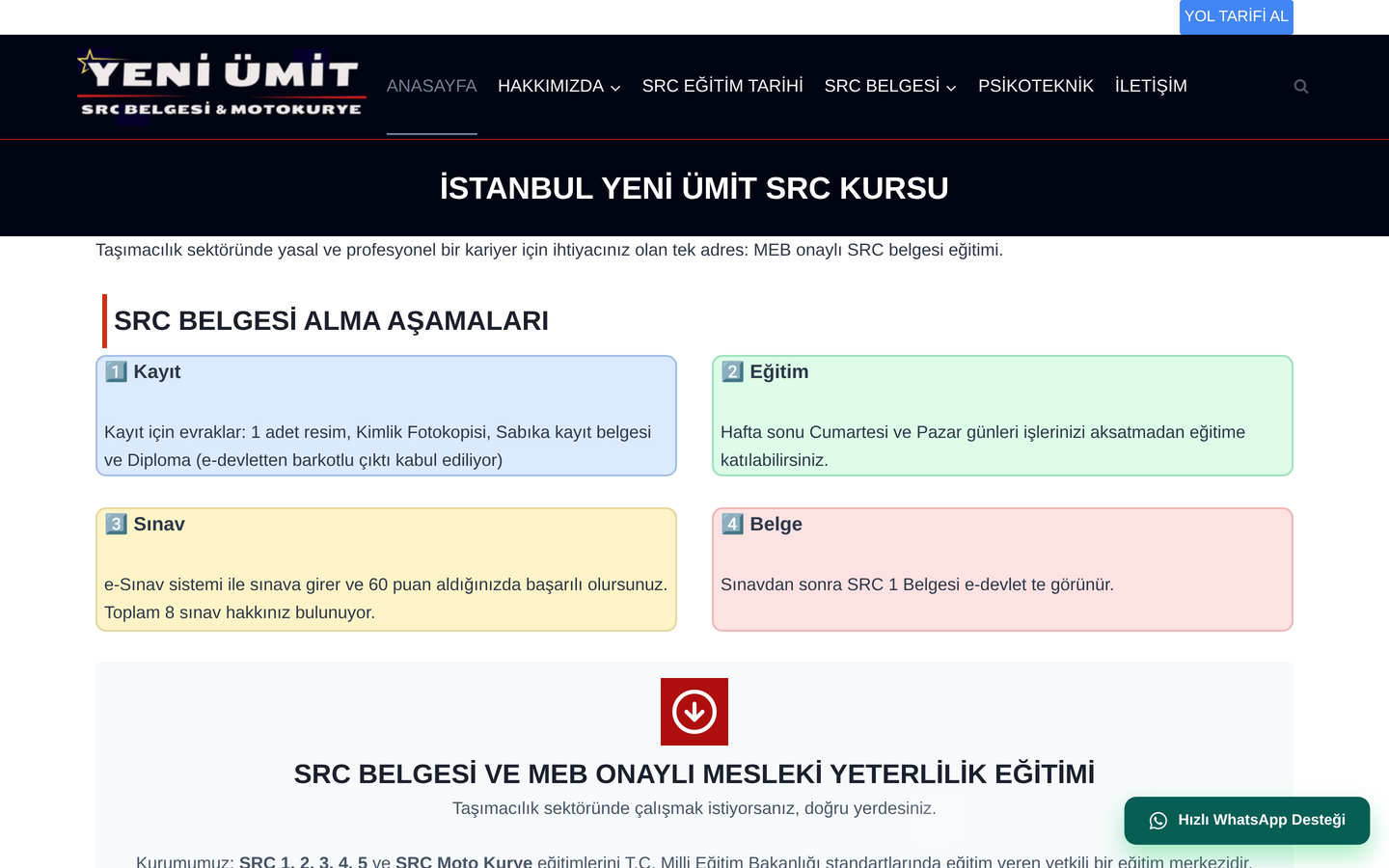This screenshot has width=1389, height=868.
Task: Click the intro sentence about MEB onaylı eğitimi
Action: point(549,250)
